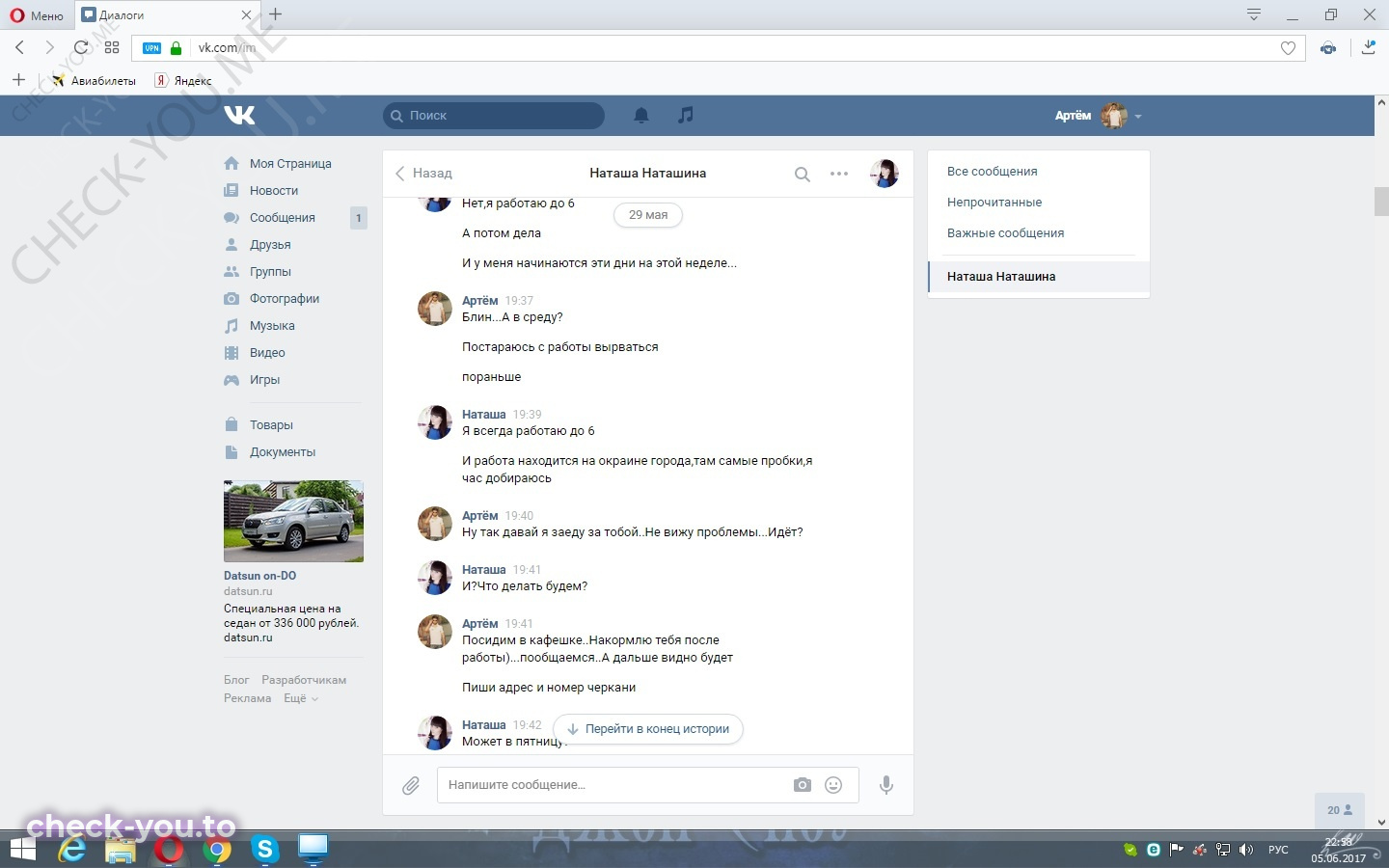Open the music note player icon
Viewport: 1389px width, 868px height.
[x=685, y=115]
